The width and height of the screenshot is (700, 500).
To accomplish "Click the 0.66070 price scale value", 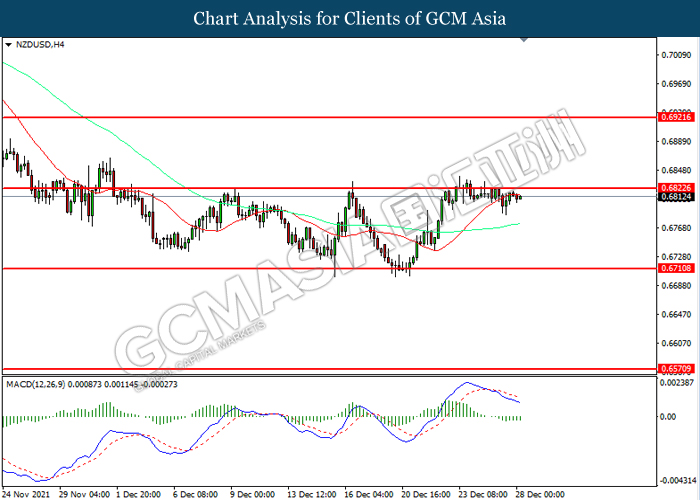I will pos(676,343).
